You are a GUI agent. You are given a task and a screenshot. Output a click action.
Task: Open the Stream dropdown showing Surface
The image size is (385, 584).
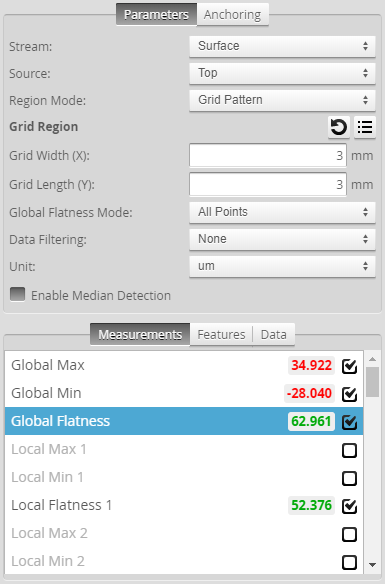click(x=282, y=46)
